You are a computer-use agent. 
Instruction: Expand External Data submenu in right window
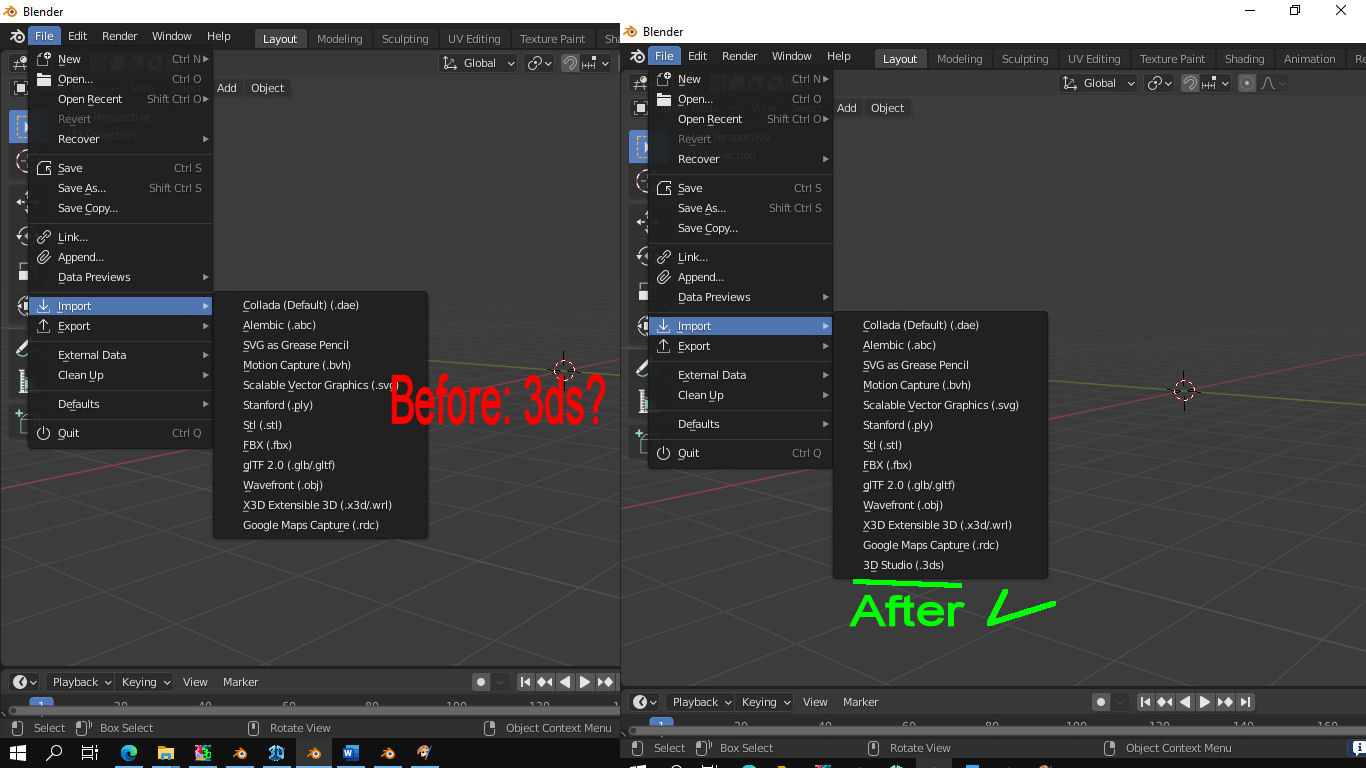(x=741, y=375)
